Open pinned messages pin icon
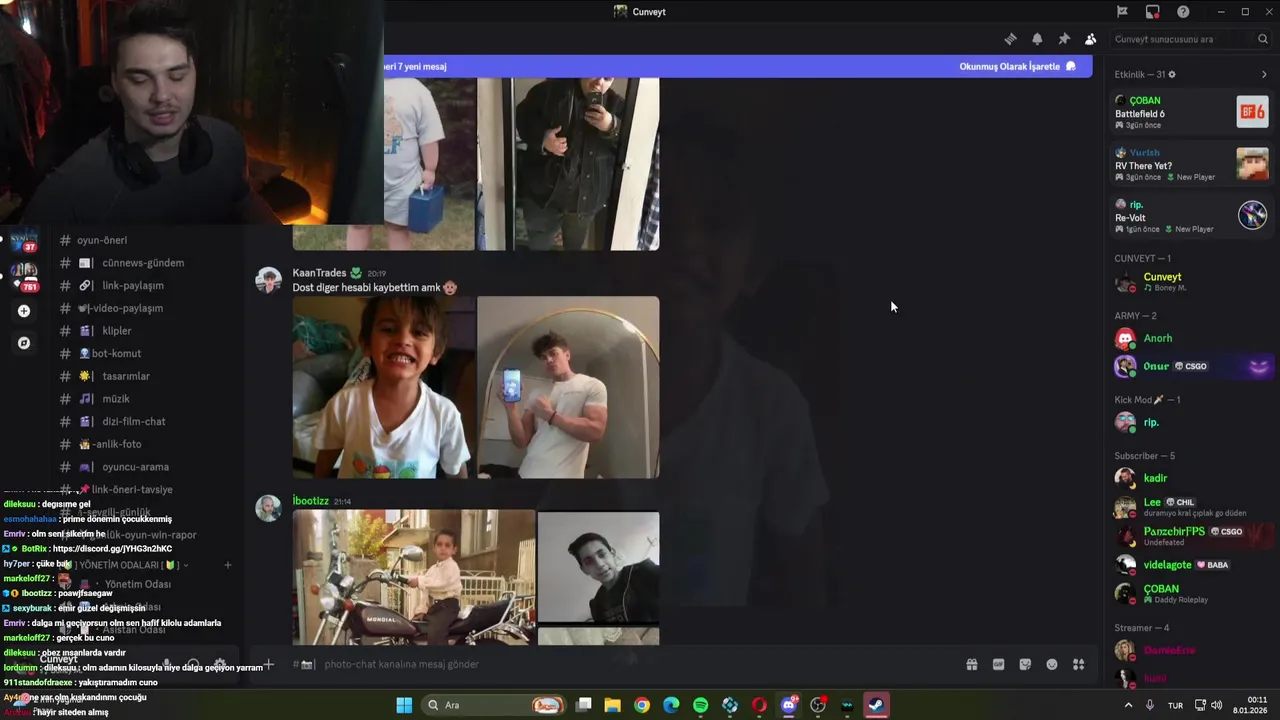This screenshot has height=720, width=1280. coord(1064,39)
